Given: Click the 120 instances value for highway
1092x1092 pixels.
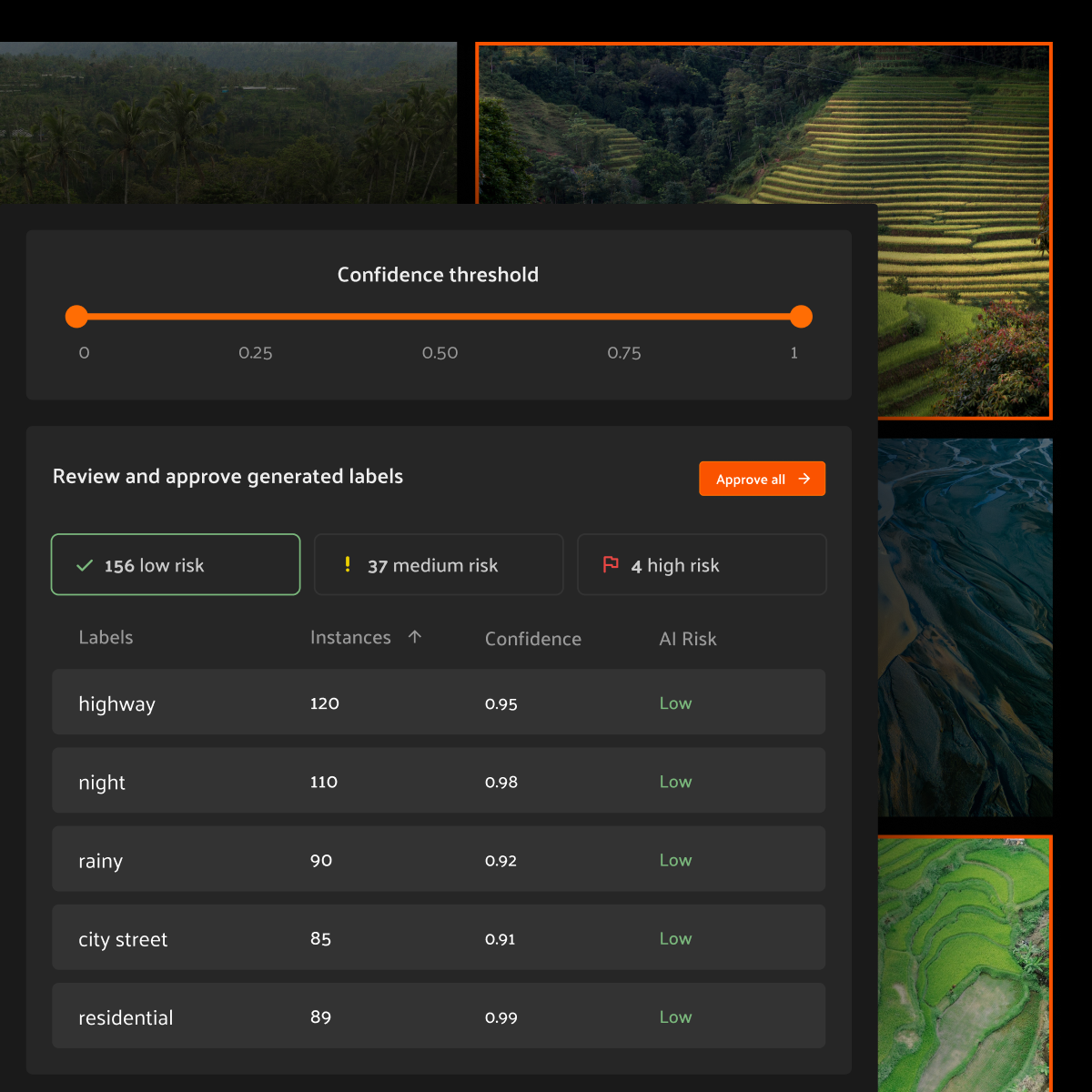Looking at the screenshot, I should point(325,703).
